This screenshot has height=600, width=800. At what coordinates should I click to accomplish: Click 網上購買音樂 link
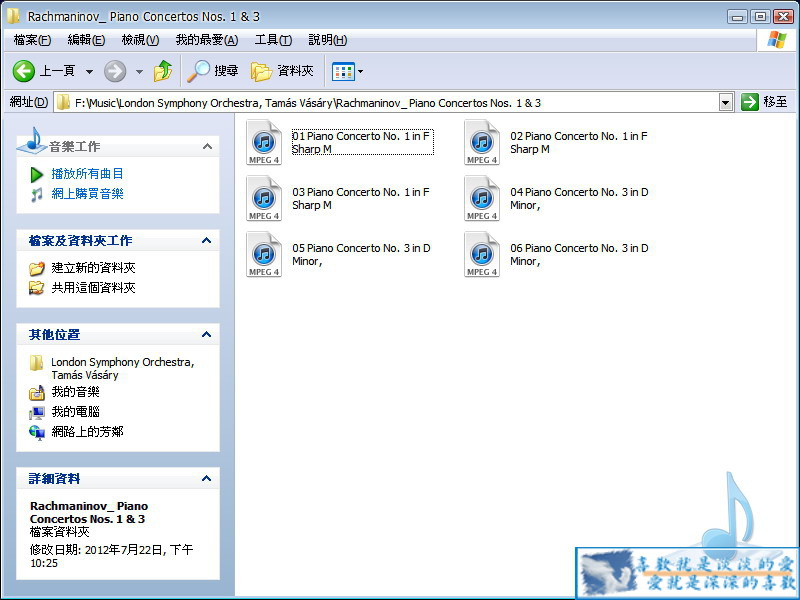[x=87, y=194]
